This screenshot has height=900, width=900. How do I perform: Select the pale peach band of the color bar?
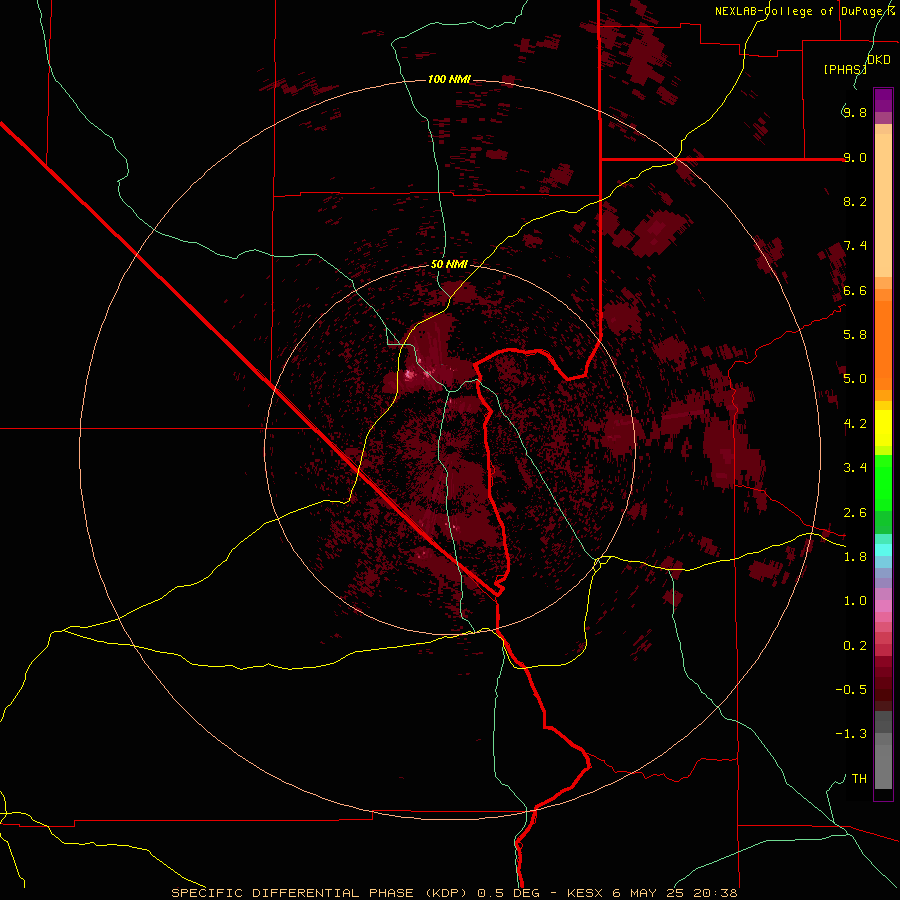[x=883, y=205]
